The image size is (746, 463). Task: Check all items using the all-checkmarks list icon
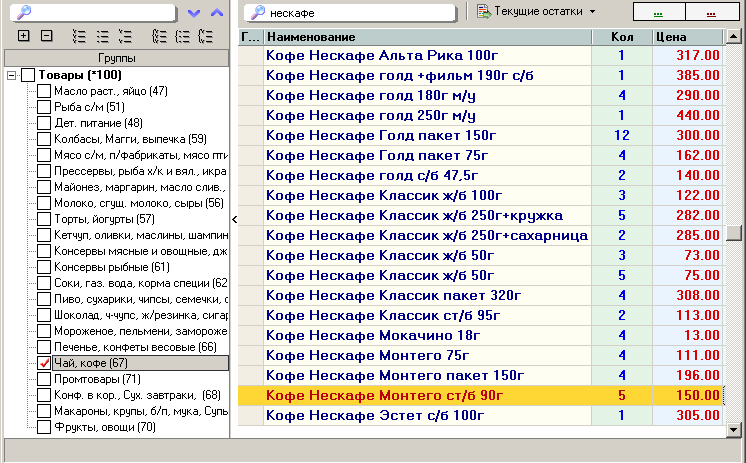79,36
